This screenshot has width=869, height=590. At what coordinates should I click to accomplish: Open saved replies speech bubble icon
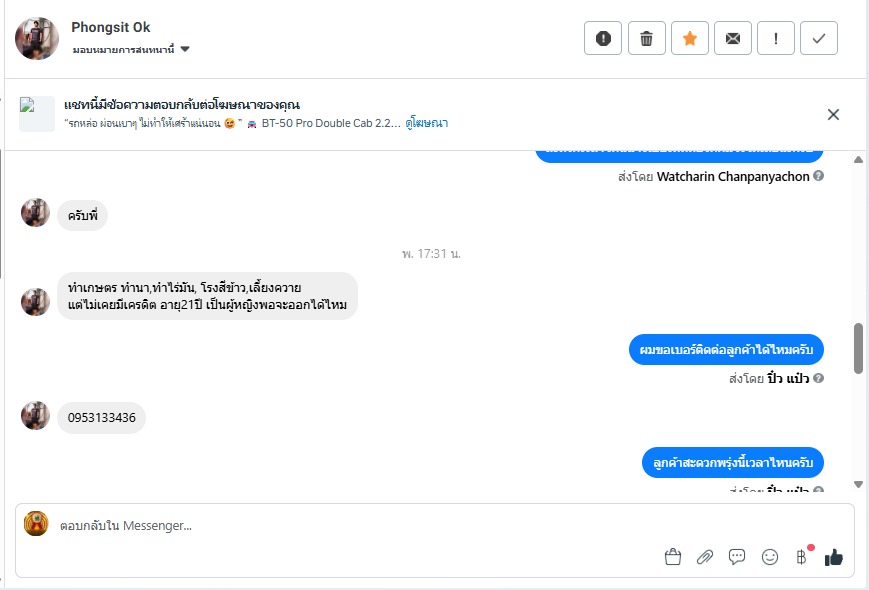(737, 557)
